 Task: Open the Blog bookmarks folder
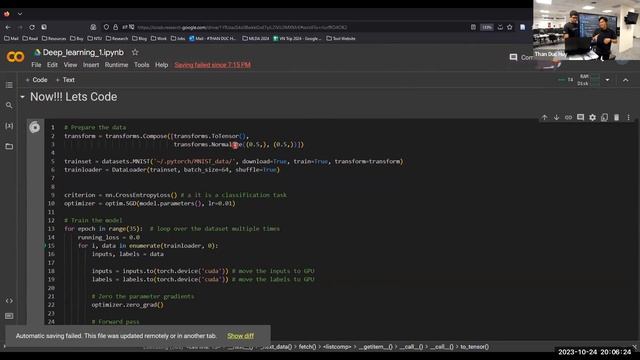140,38
